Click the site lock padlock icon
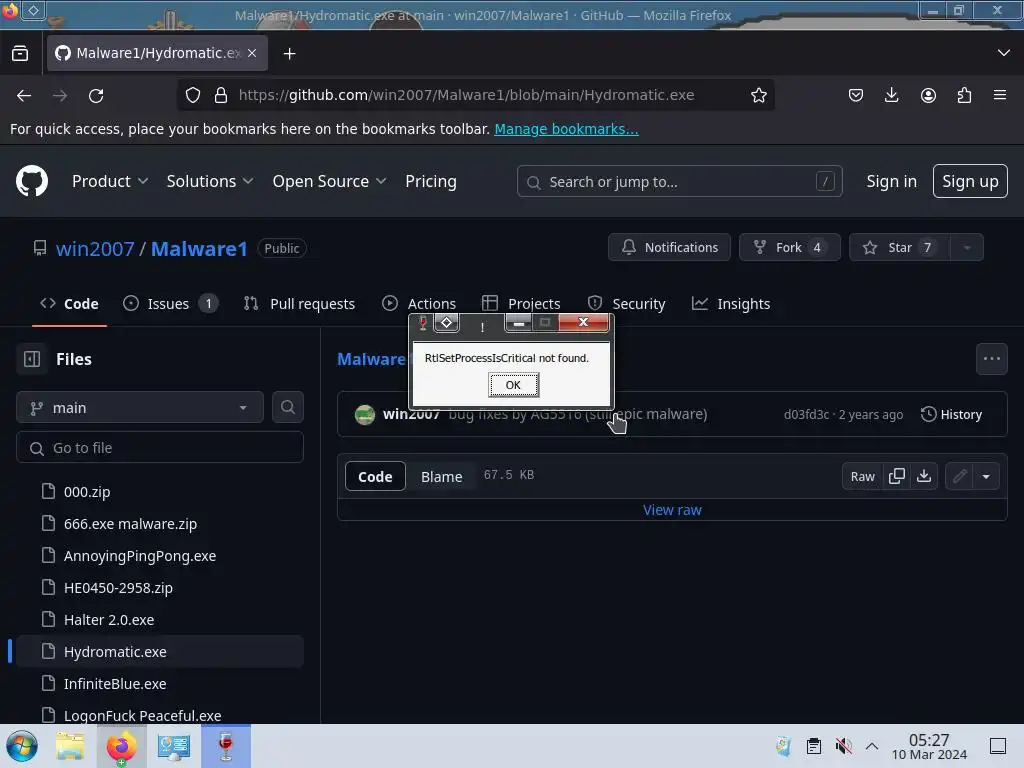Image resolution: width=1024 pixels, height=768 pixels. (x=221, y=95)
